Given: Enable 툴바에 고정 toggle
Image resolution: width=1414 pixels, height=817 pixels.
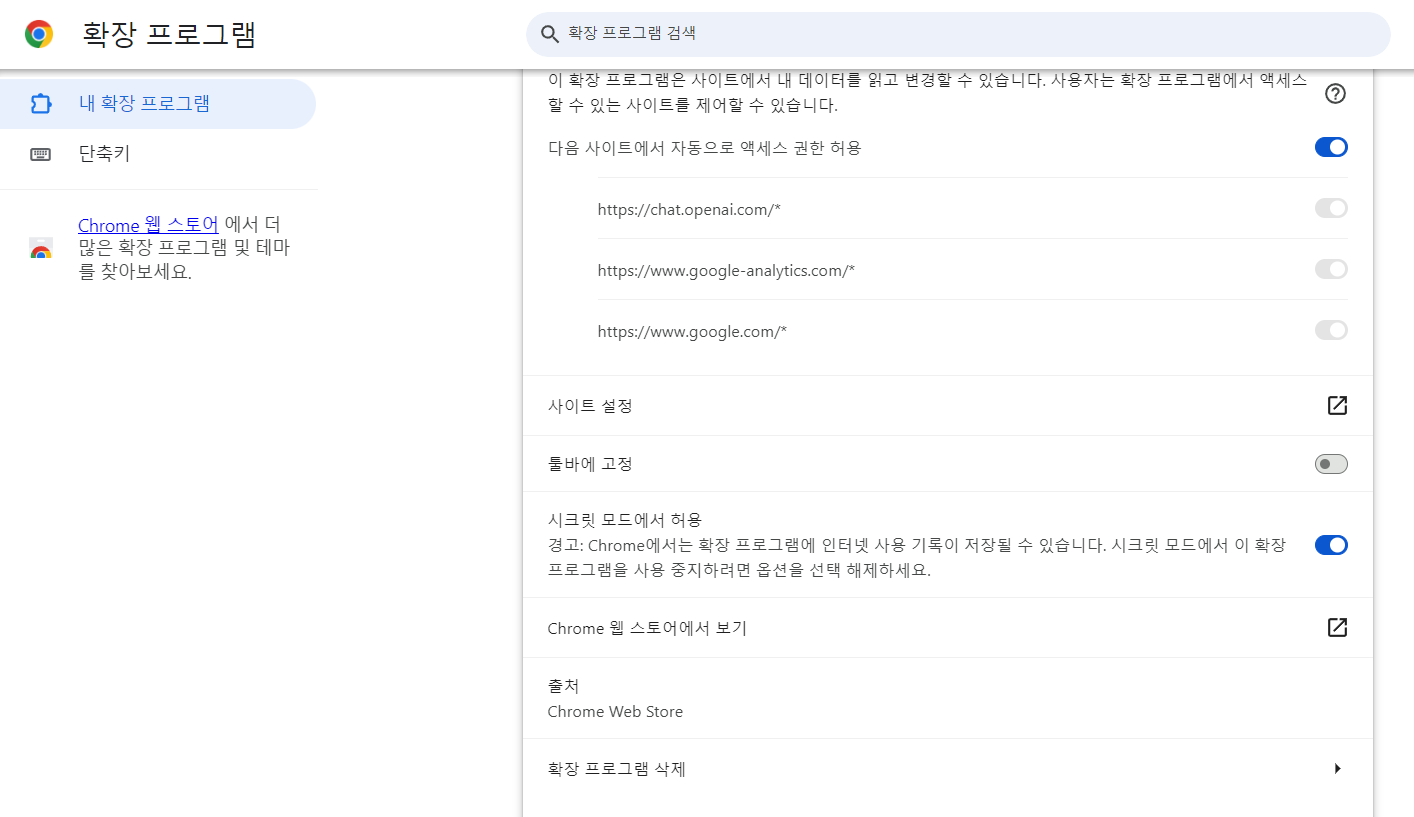Looking at the screenshot, I should (x=1331, y=464).
